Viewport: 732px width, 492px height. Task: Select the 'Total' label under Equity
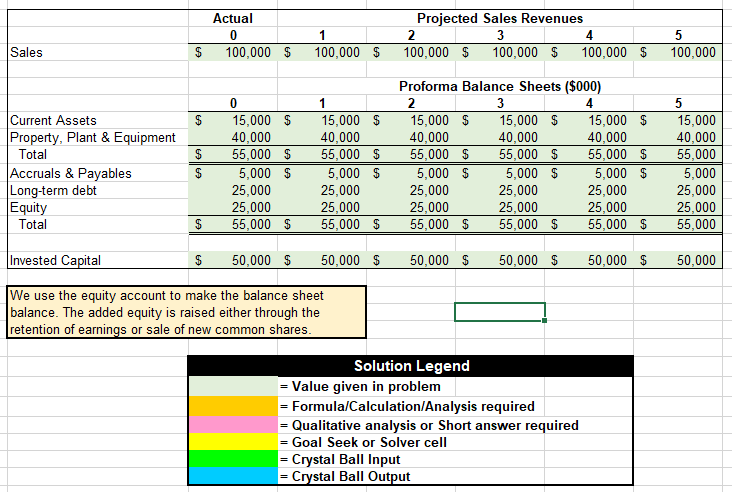click(x=33, y=225)
